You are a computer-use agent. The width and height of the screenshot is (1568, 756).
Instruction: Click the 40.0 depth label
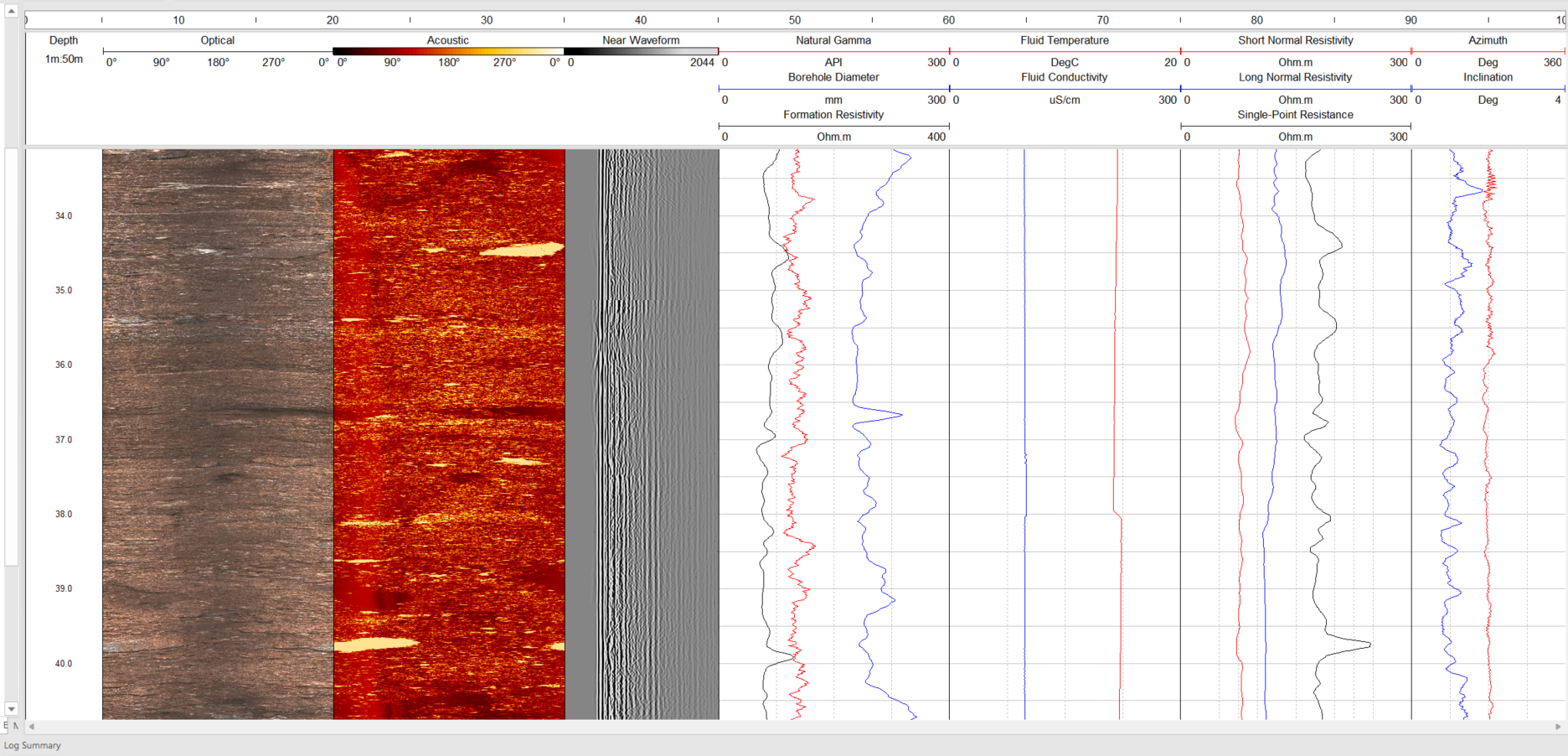(64, 664)
